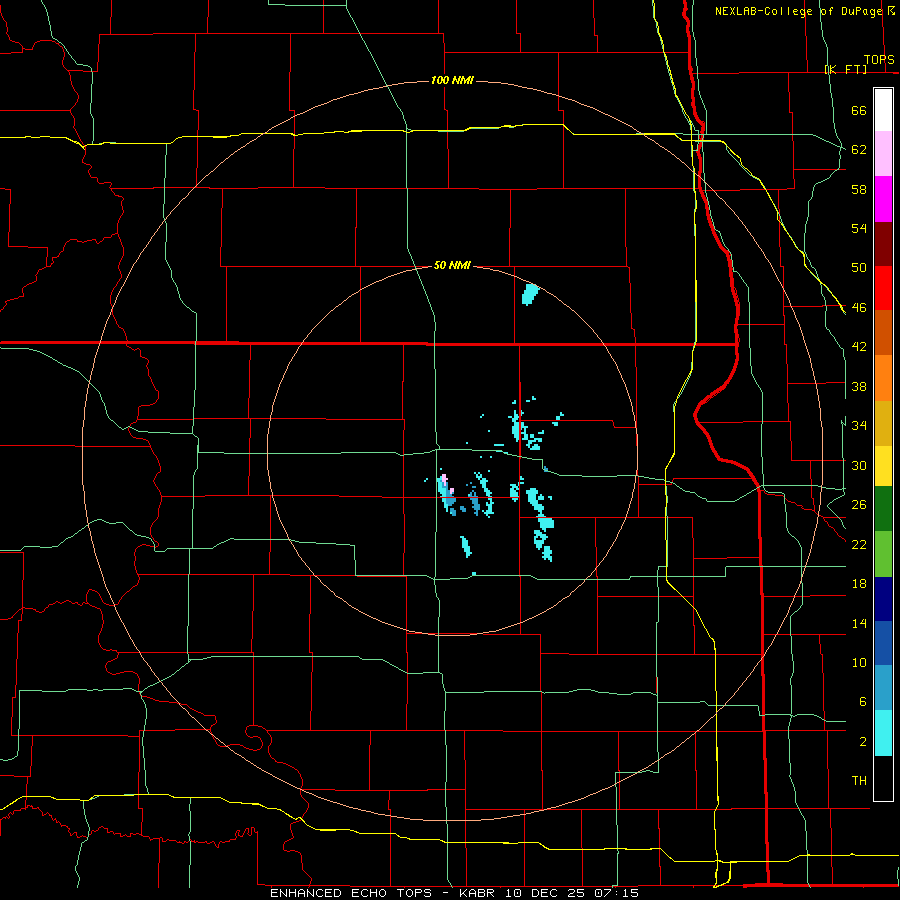Click the legend number 54
The height and width of the screenshot is (900, 900).
859,228
